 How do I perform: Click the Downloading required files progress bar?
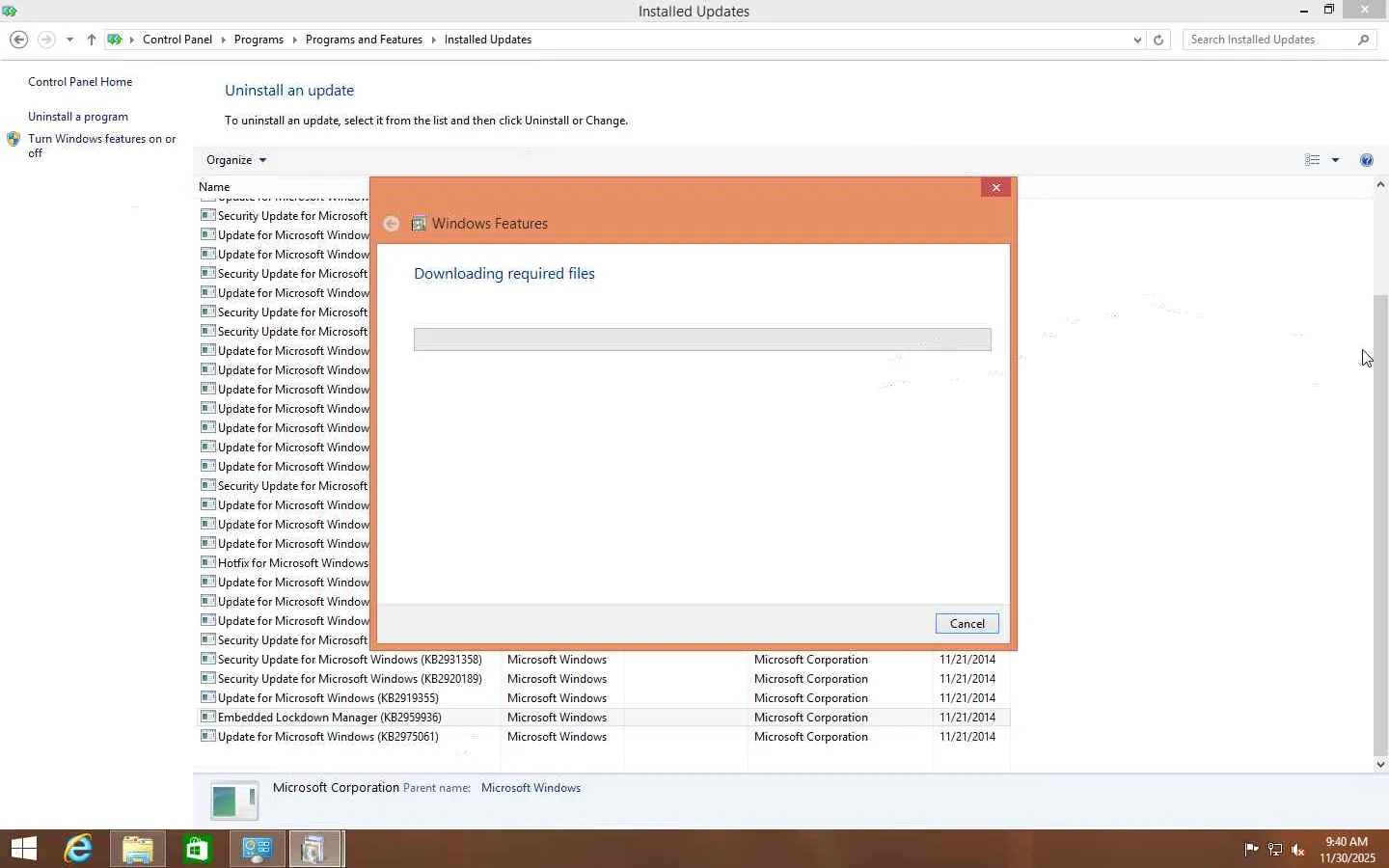point(702,339)
